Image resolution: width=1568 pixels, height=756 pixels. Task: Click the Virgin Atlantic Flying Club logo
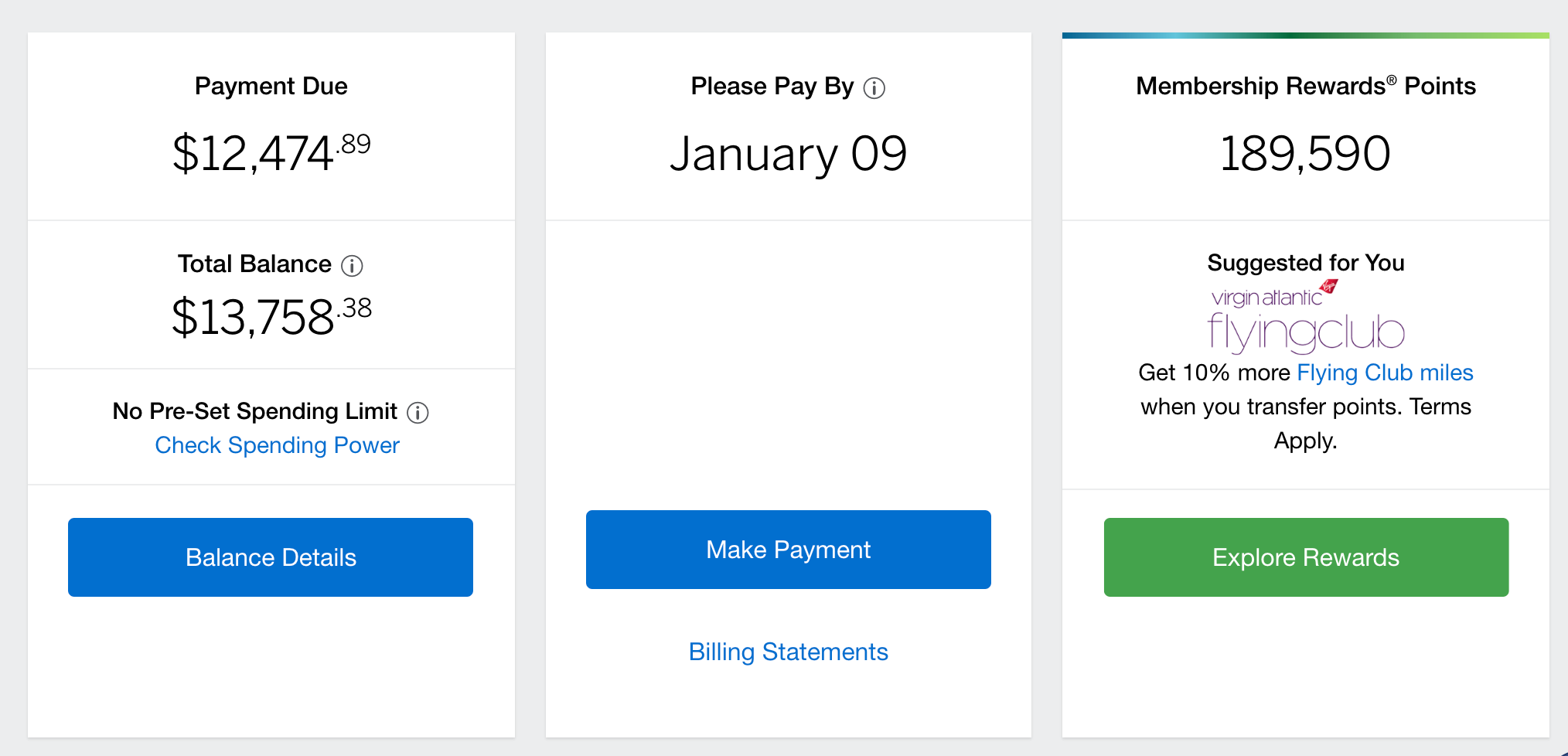coord(1305,317)
